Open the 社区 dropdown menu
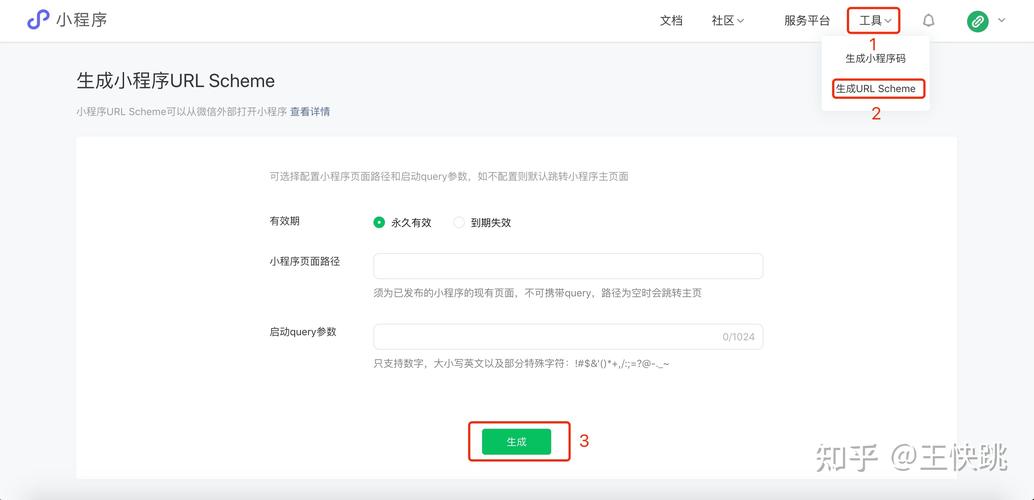Image resolution: width=1034 pixels, height=500 pixels. pos(727,20)
